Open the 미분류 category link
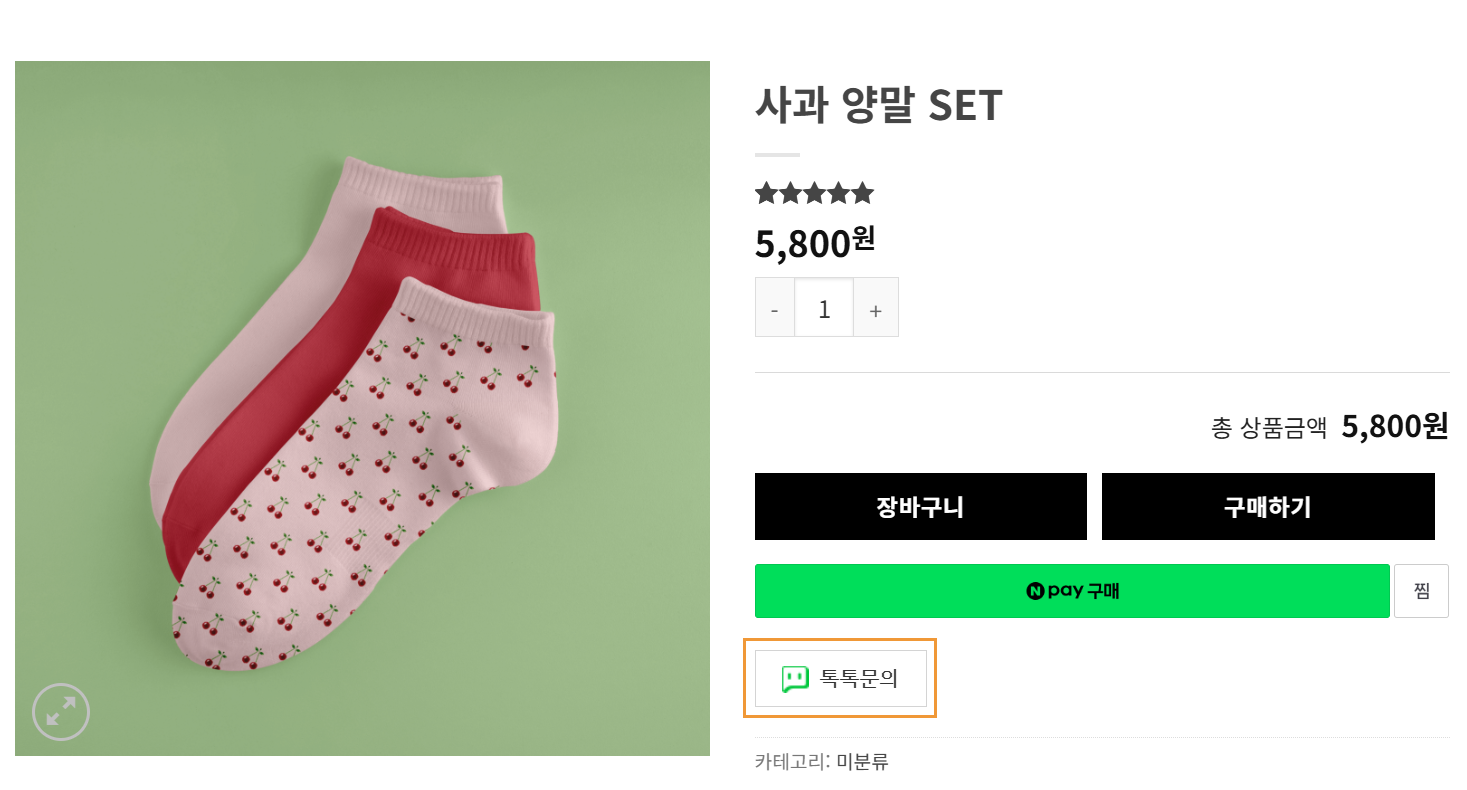 (x=862, y=762)
